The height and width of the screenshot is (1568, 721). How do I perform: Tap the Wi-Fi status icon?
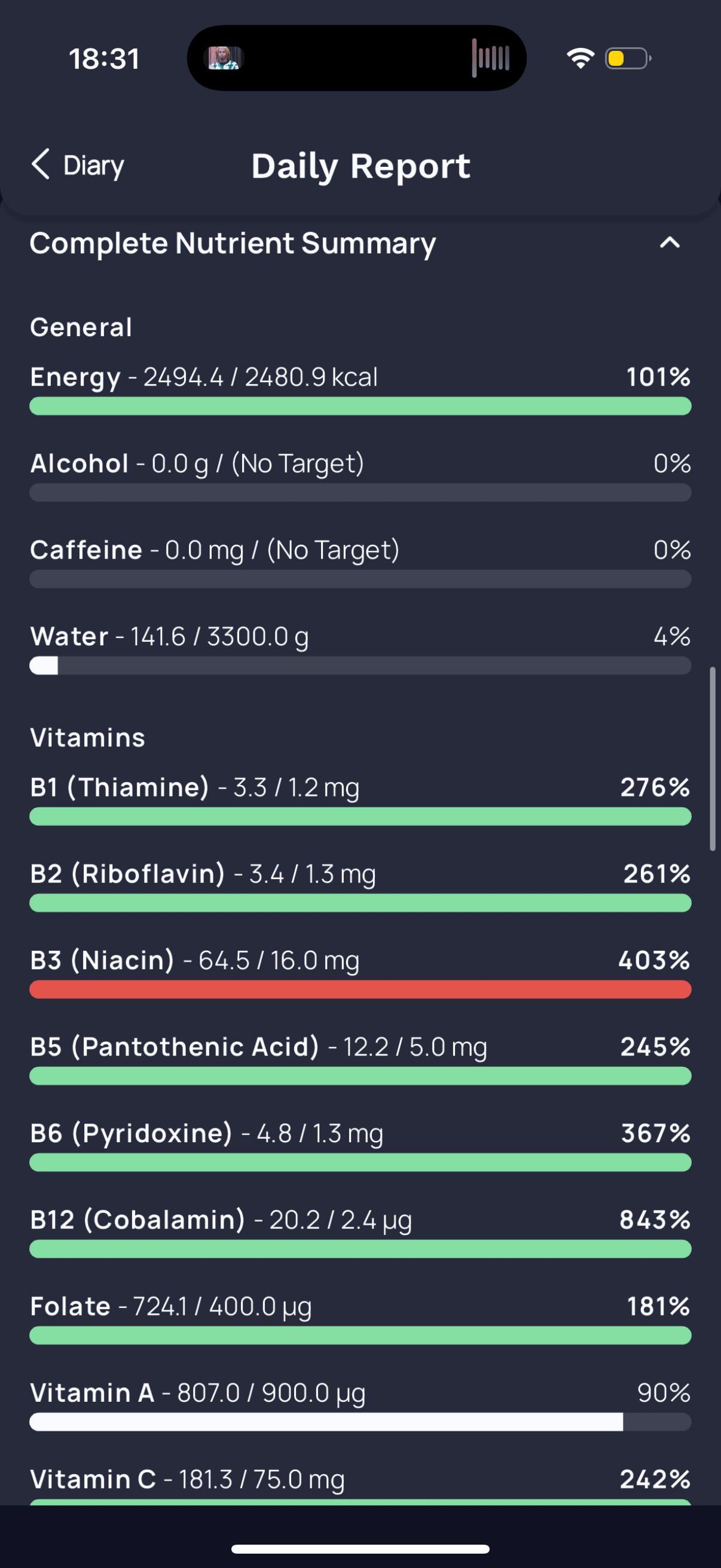pyautogui.click(x=580, y=59)
